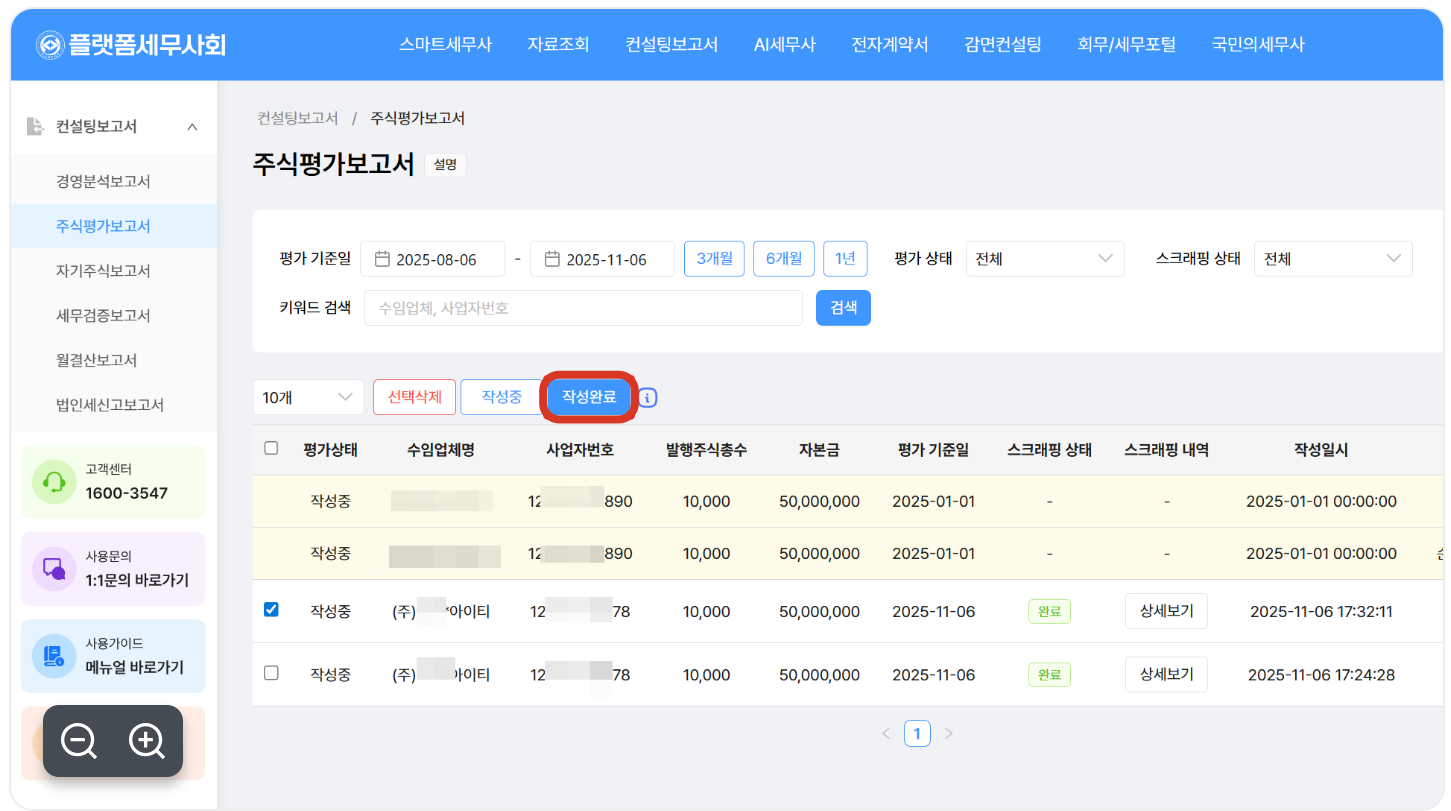The height and width of the screenshot is (811, 1451).
Task: Click the 스크래핑 내역 column header
Action: [1166, 450]
